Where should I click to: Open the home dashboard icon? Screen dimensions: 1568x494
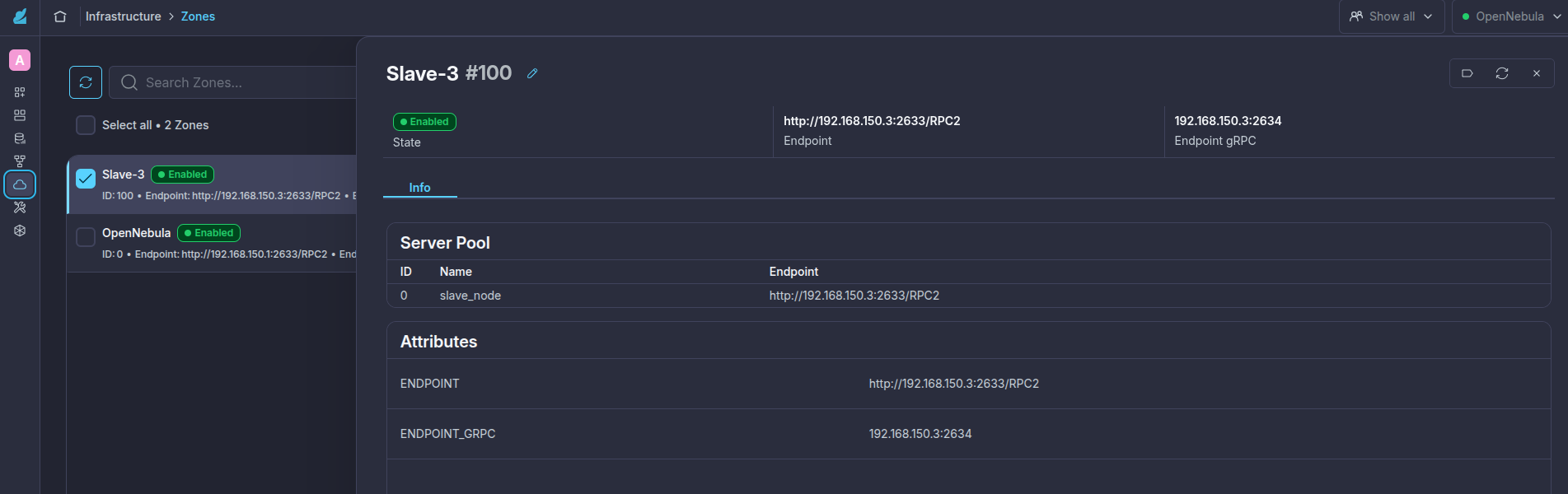60,16
